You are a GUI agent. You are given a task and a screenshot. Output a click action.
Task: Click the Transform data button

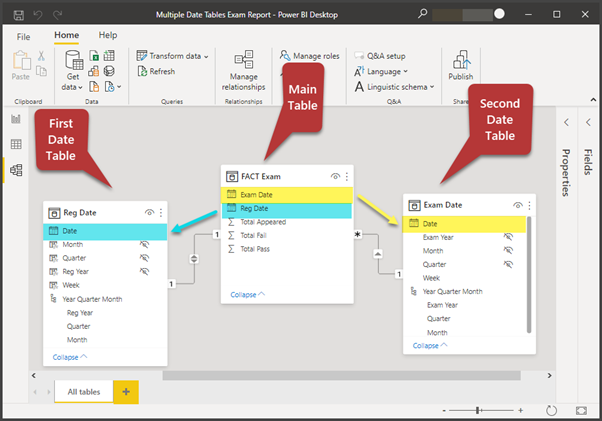tap(172, 56)
